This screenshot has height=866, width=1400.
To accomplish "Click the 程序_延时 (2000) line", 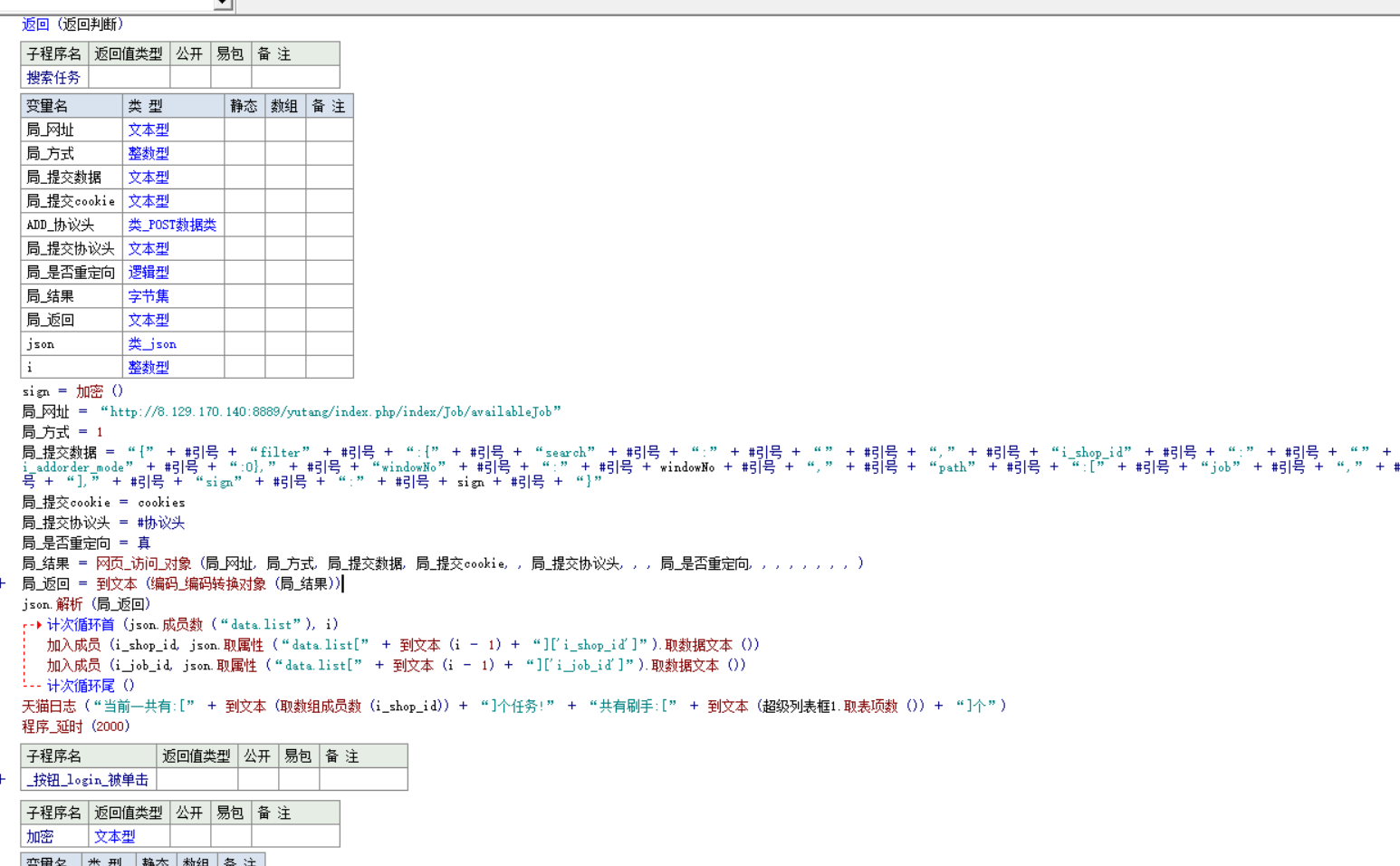I will [76, 726].
